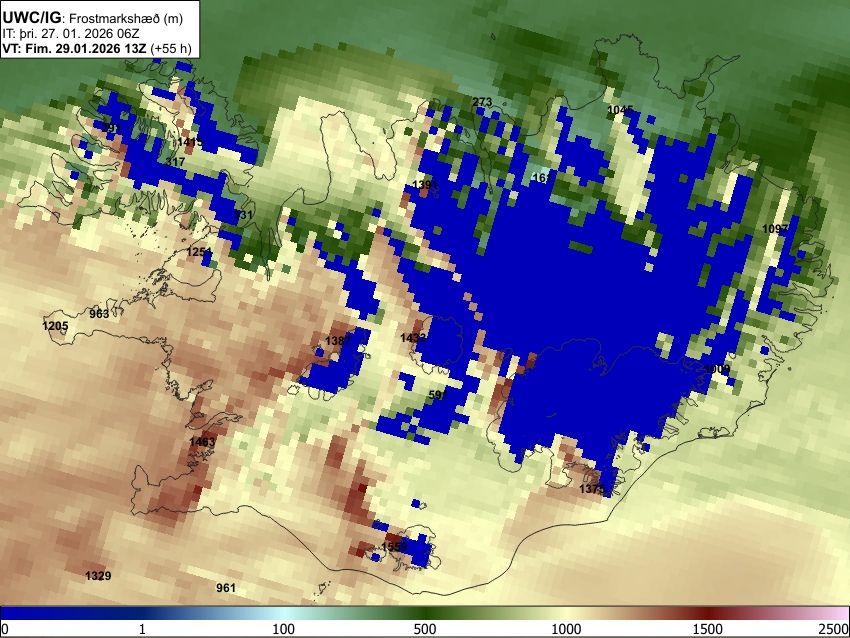Select the map value 1329

tap(98, 576)
